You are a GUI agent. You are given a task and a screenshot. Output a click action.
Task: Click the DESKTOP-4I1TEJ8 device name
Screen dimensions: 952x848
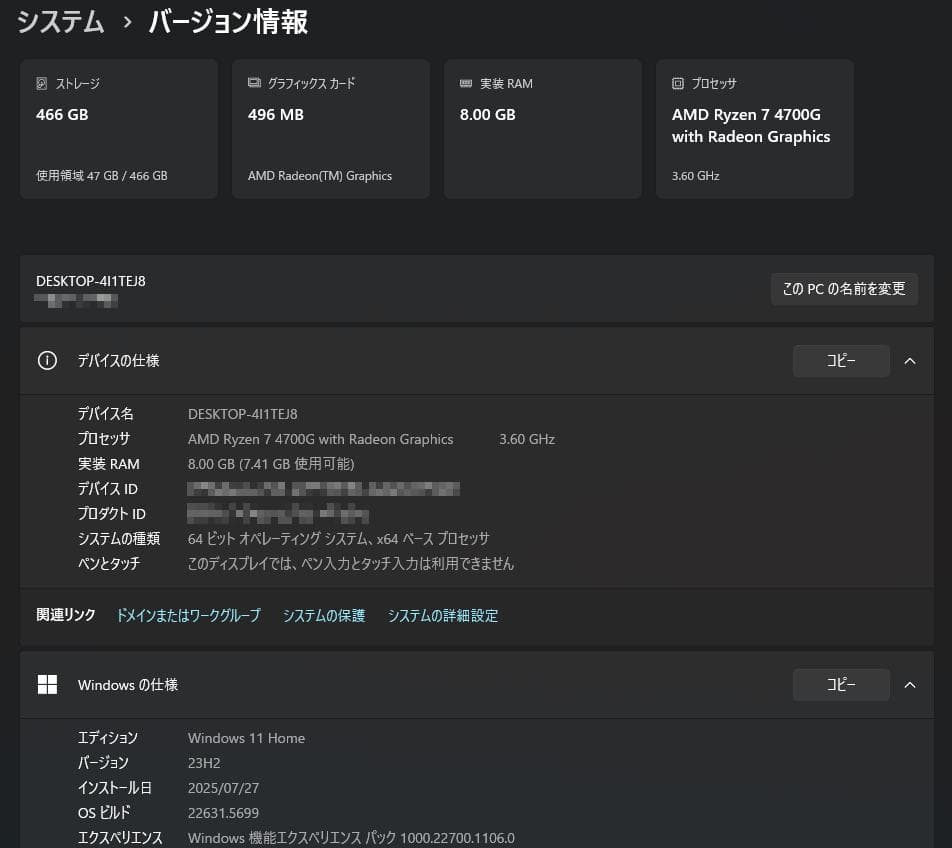(x=90, y=280)
